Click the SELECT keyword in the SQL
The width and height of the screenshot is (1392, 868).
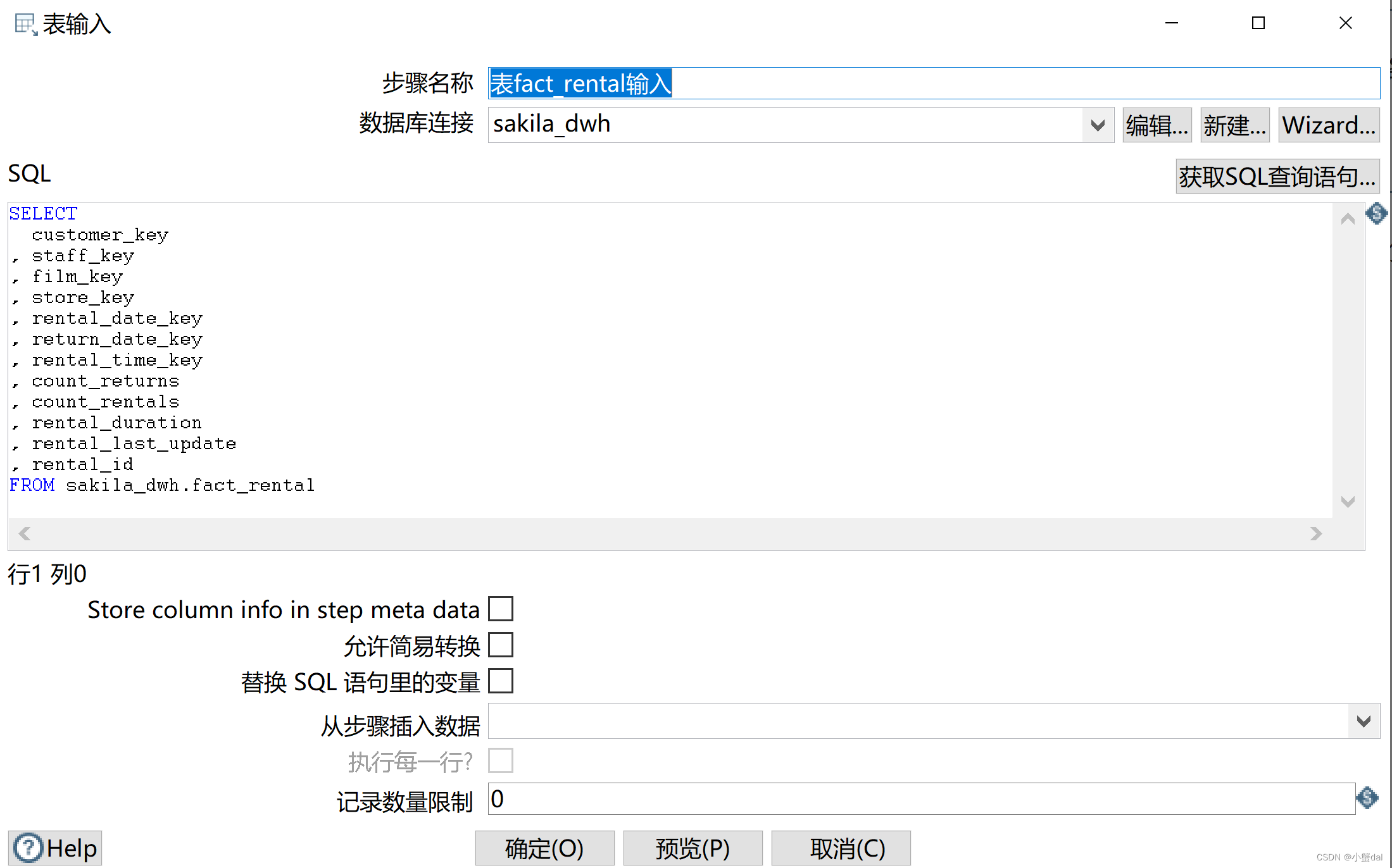(x=43, y=213)
